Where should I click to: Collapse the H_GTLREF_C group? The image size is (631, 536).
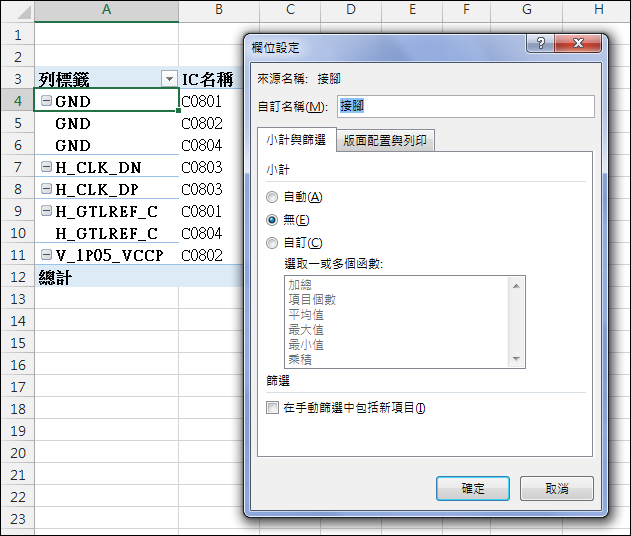tap(47, 210)
